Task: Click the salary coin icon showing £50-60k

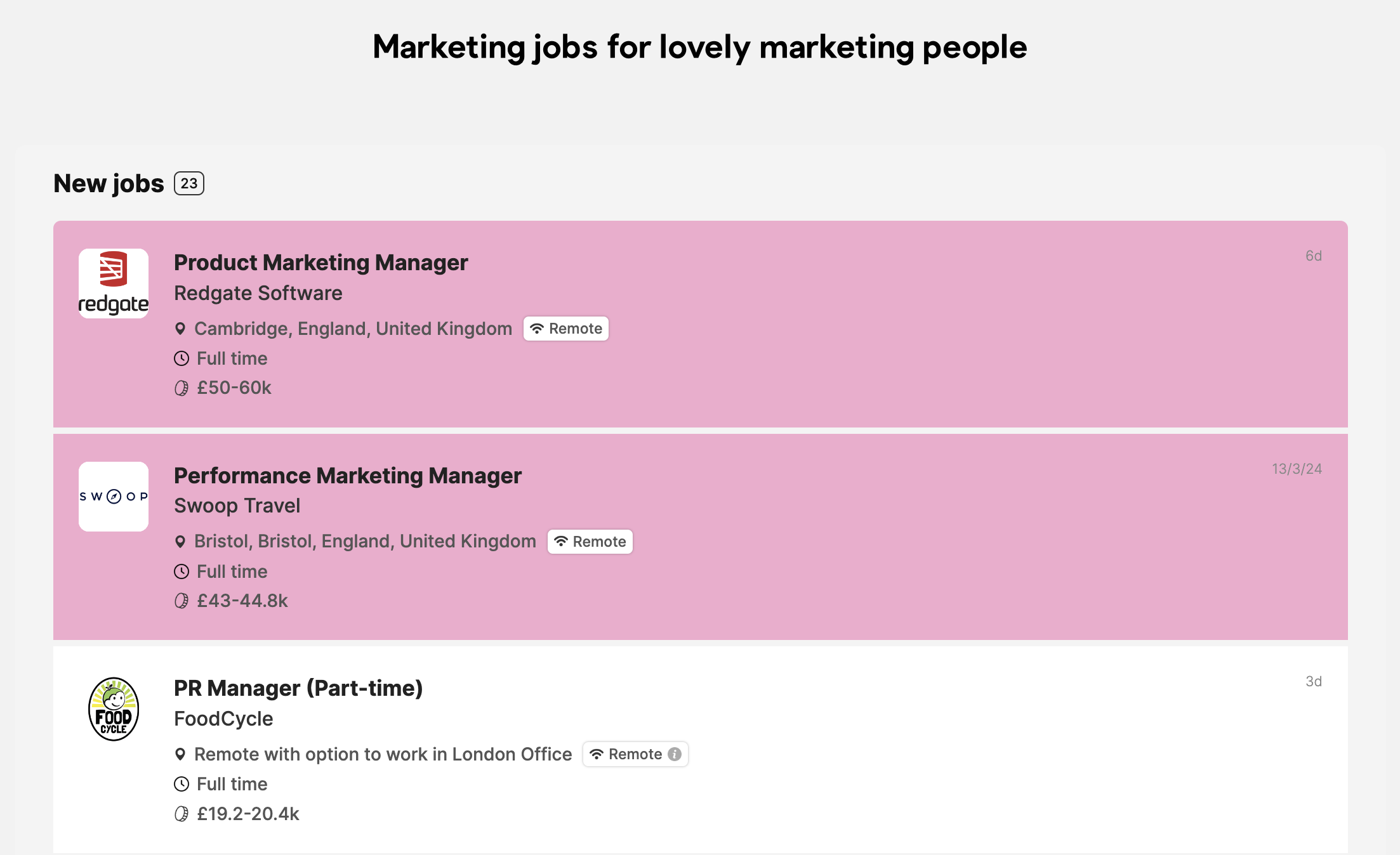Action: [x=181, y=388]
